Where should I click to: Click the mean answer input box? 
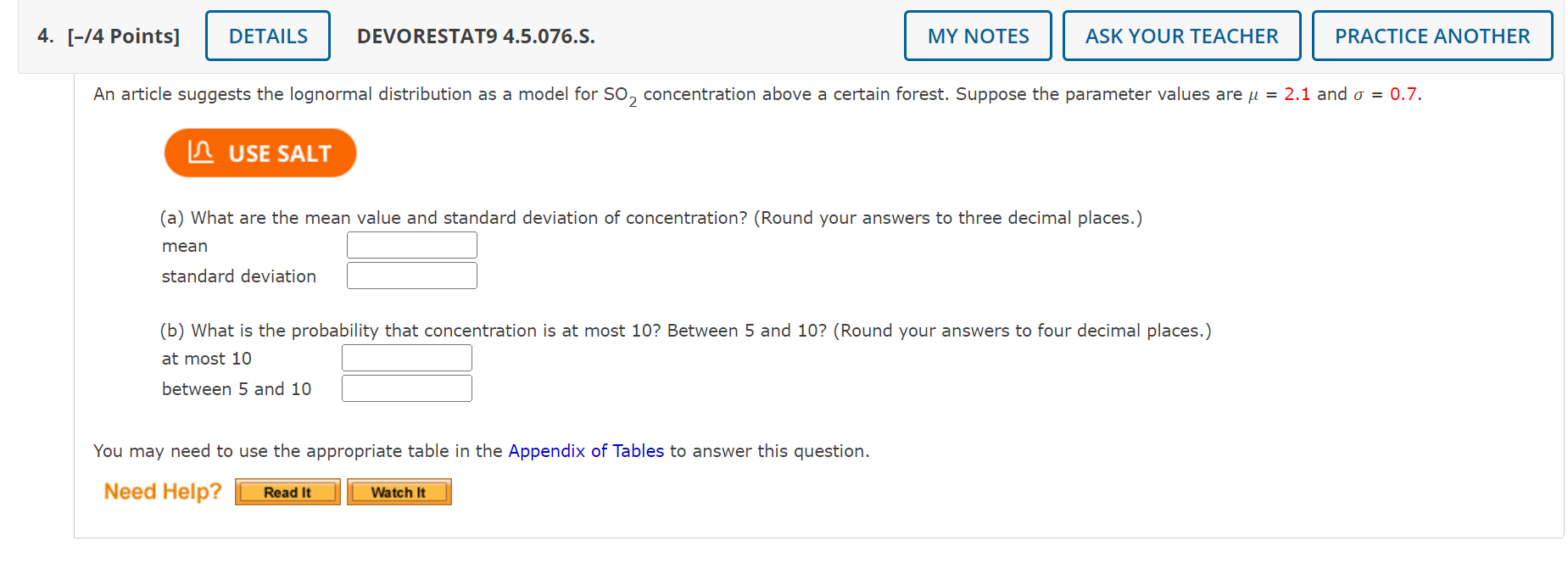[411, 245]
